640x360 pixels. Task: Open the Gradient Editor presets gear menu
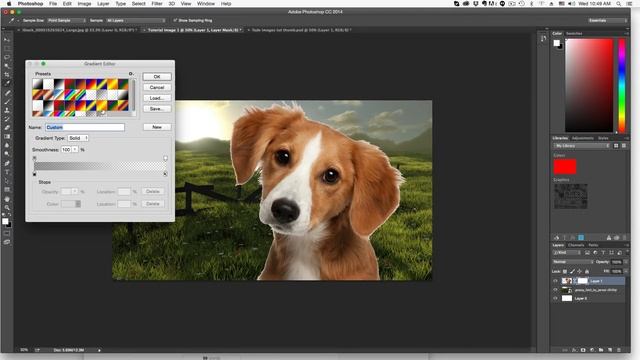point(131,73)
